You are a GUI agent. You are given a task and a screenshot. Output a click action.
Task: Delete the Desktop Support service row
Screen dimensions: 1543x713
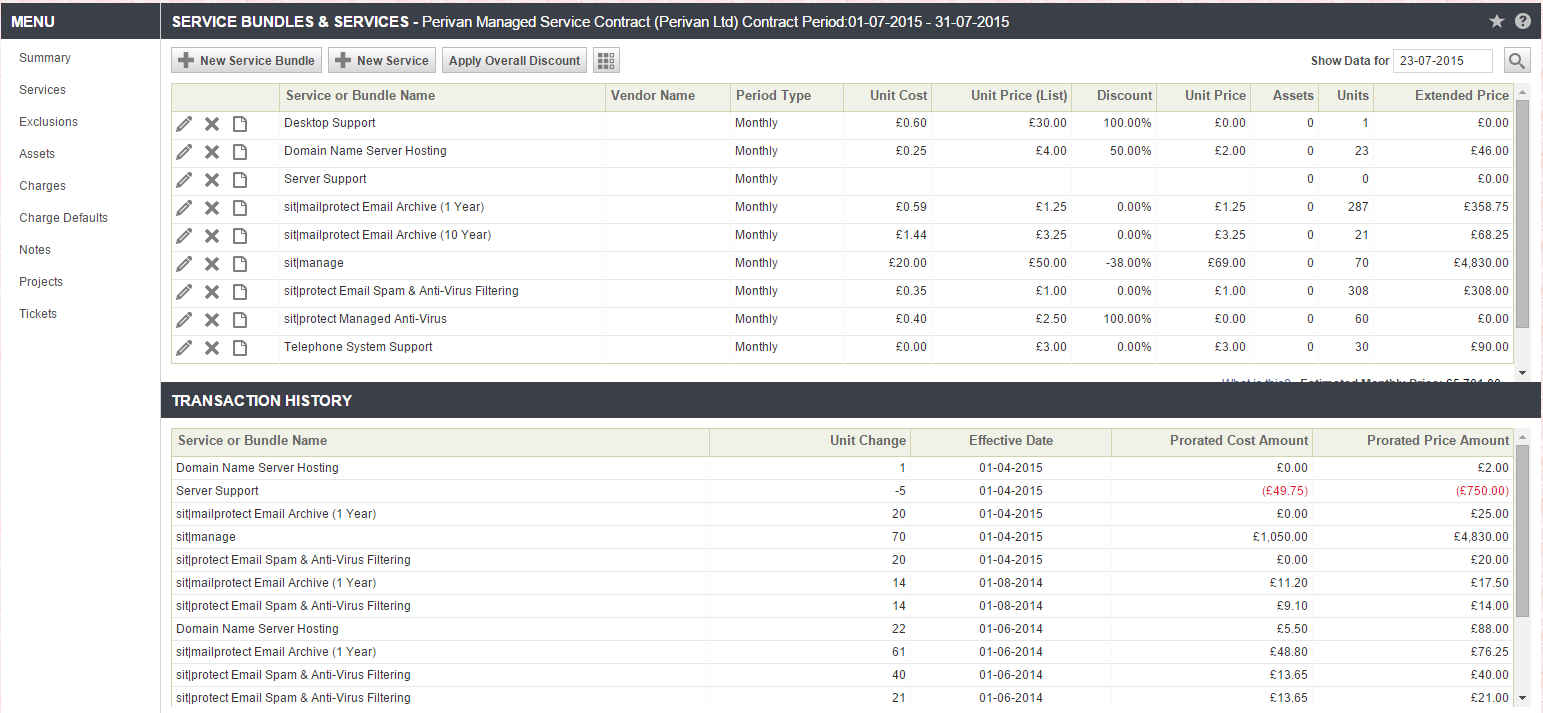pos(212,124)
